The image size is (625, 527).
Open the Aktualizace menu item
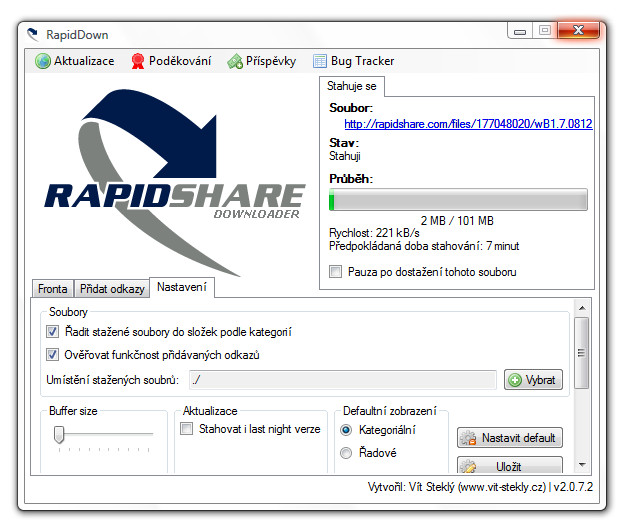pyautogui.click(x=75, y=61)
